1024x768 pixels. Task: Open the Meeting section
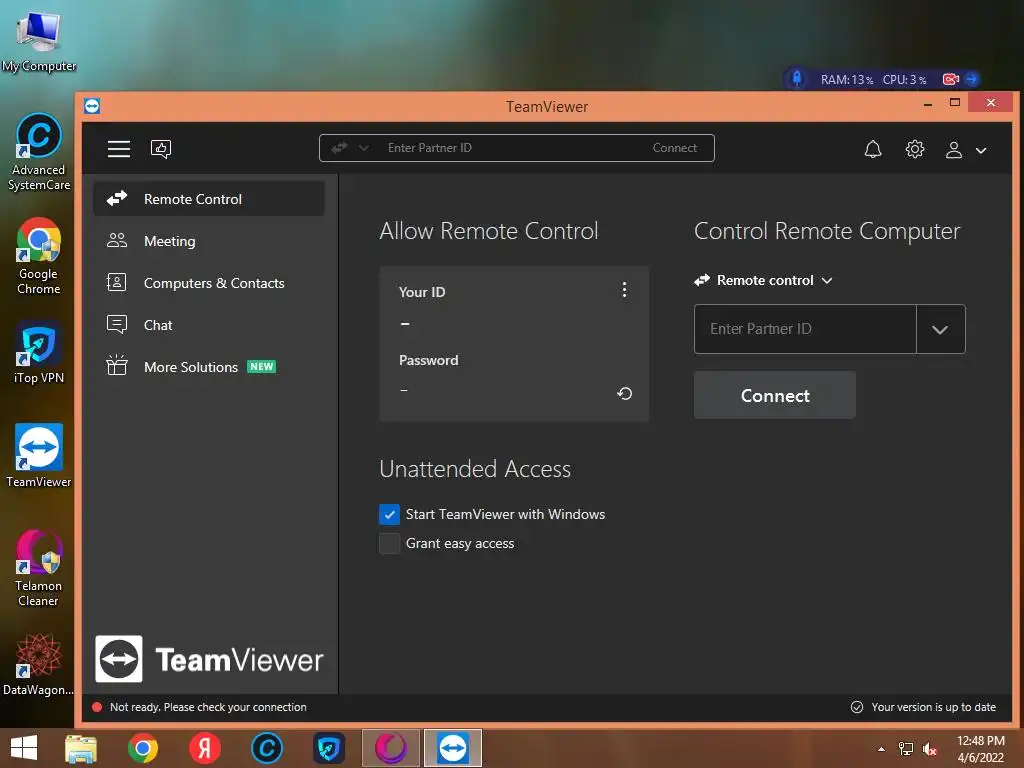[209, 241]
